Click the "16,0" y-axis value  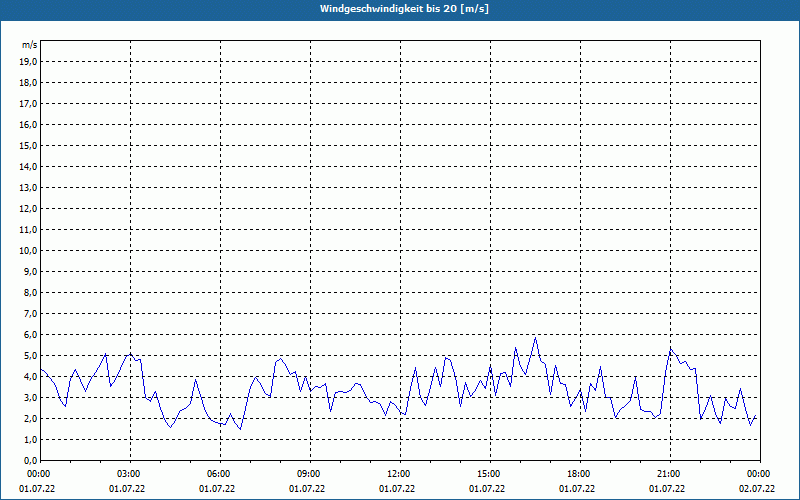coord(28,124)
